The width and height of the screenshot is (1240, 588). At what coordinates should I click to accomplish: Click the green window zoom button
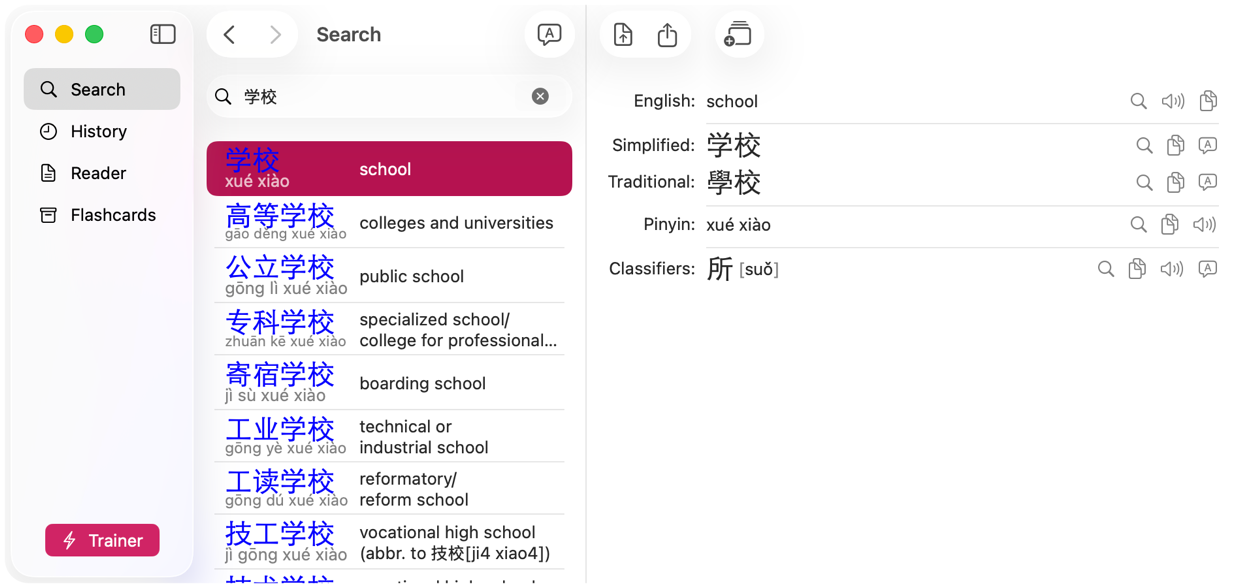click(x=94, y=34)
